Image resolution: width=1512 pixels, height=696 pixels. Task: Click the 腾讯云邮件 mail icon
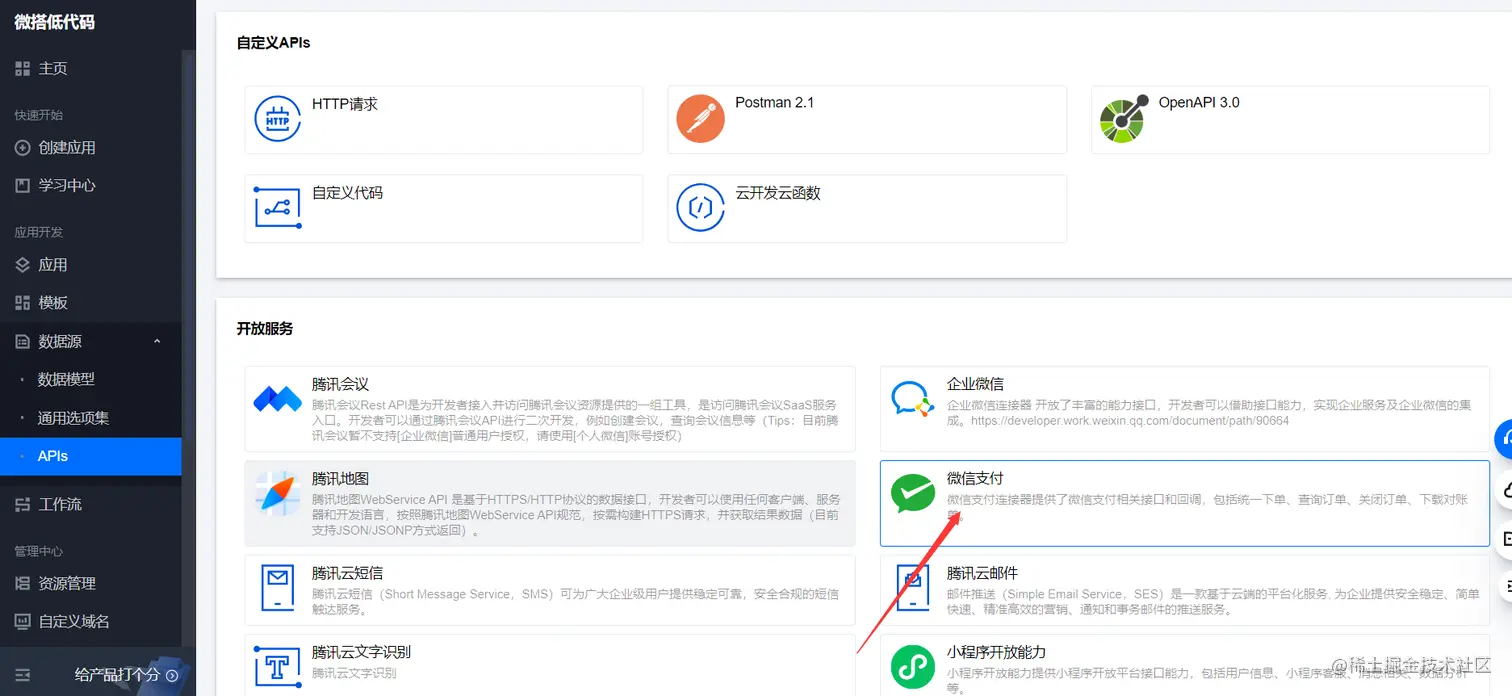[912, 588]
